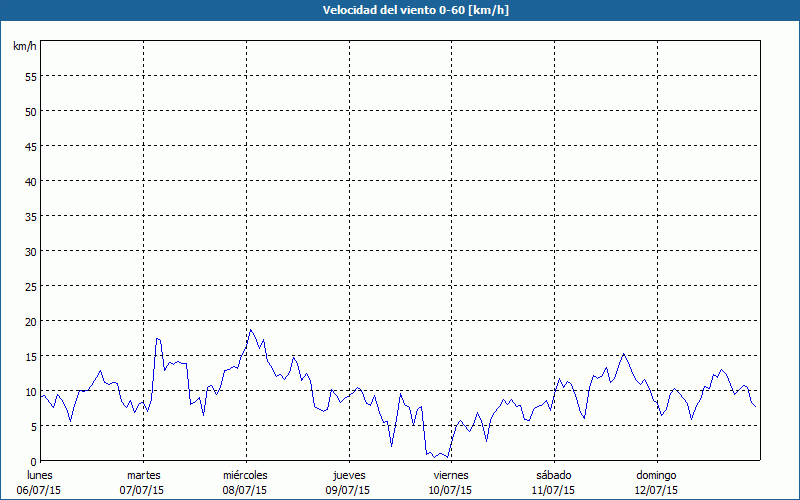Click the highest wind peak on miércoles
Screen dimensions: 800x500
point(251,330)
